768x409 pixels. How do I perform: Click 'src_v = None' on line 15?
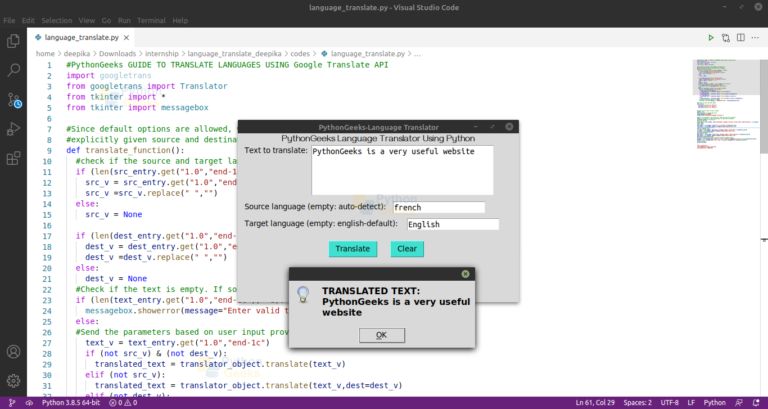[x=114, y=215]
